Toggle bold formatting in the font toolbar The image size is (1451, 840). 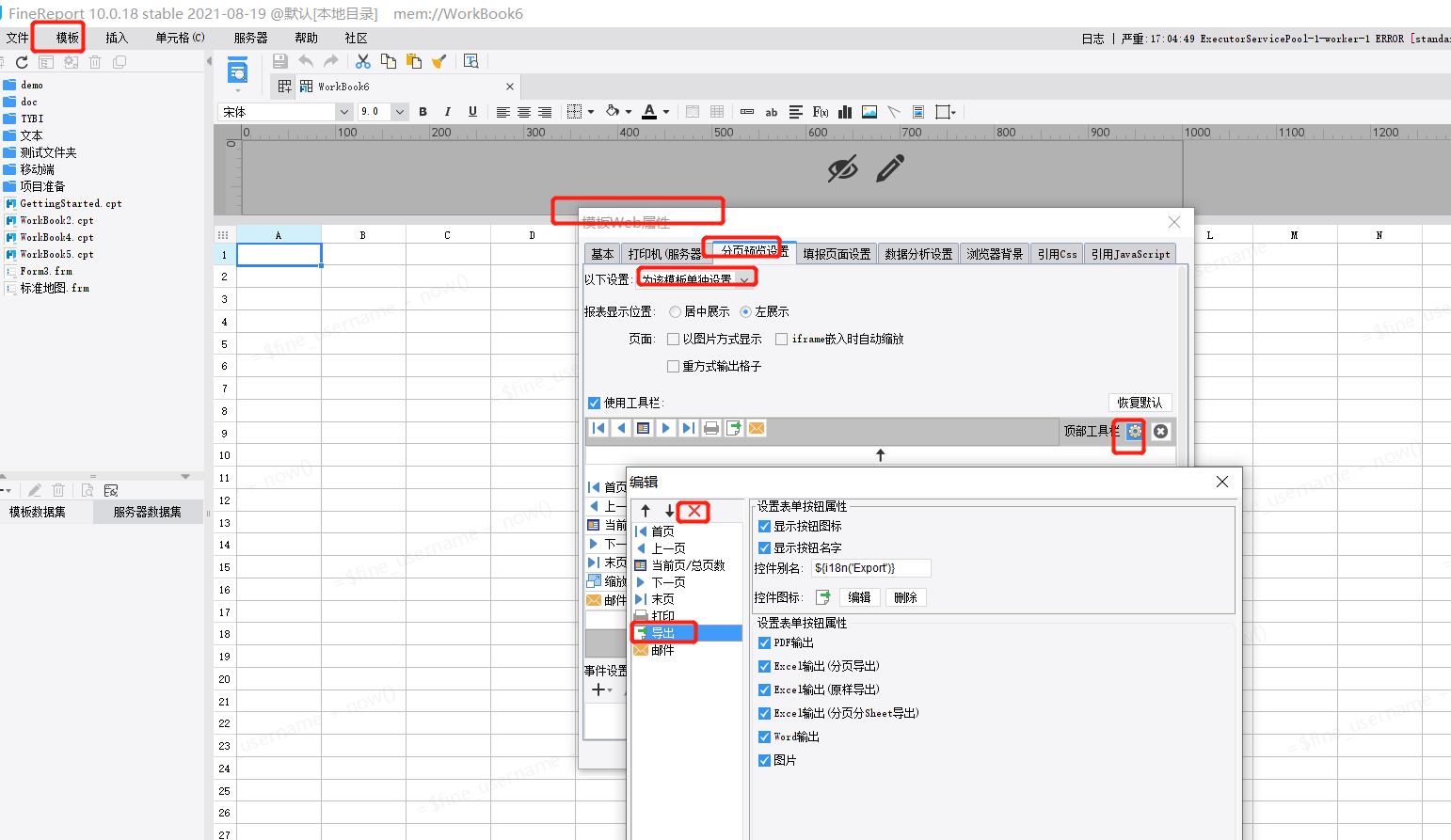[x=423, y=112]
